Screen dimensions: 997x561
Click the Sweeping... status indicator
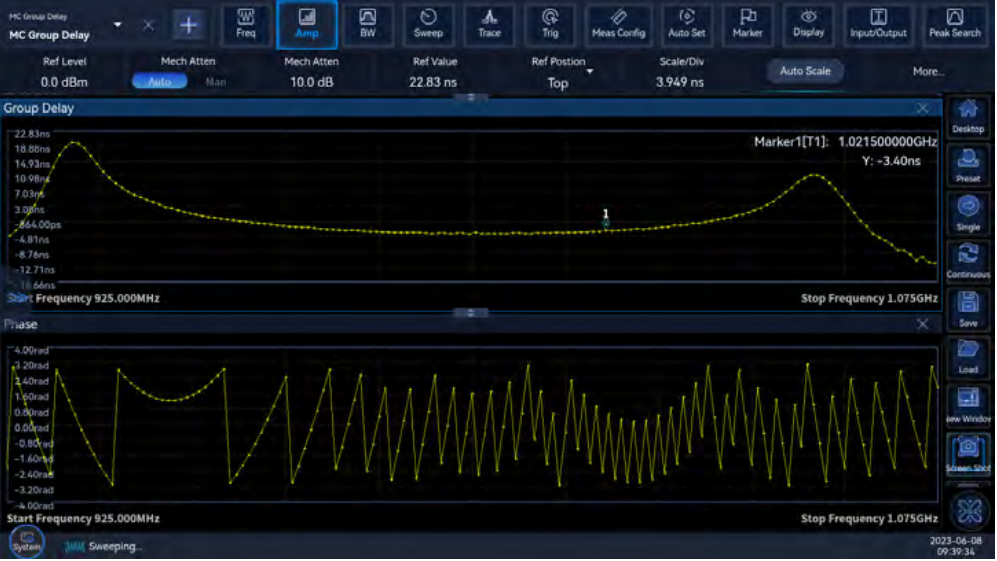pyautogui.click(x=104, y=546)
